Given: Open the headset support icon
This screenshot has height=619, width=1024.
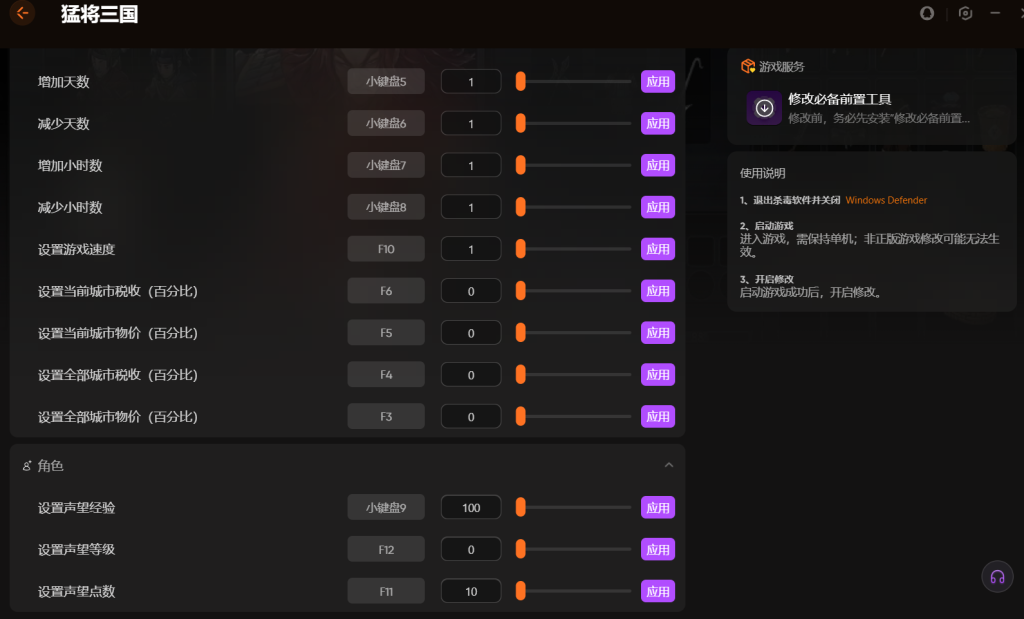Looking at the screenshot, I should [997, 577].
